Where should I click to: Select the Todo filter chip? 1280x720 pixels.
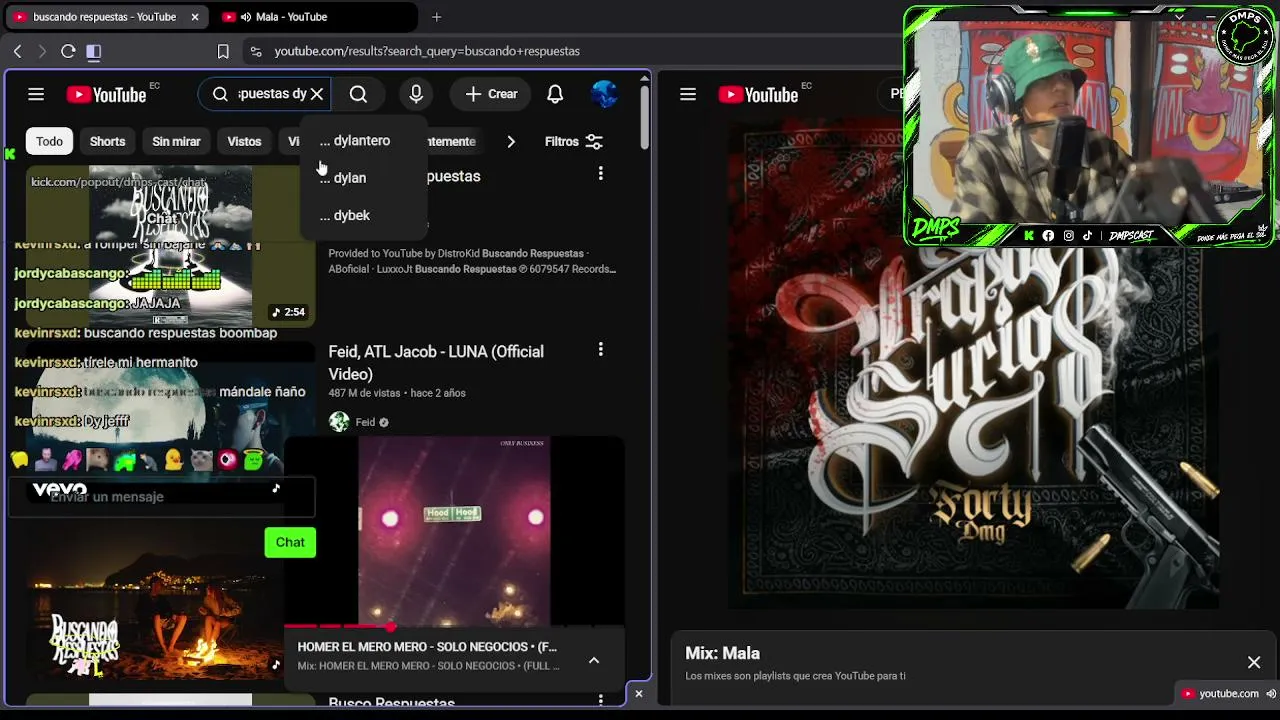tap(49, 141)
